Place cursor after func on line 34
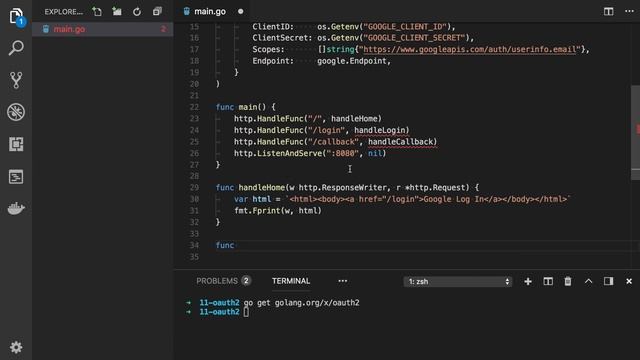This screenshot has width=640, height=360. click(x=236, y=245)
